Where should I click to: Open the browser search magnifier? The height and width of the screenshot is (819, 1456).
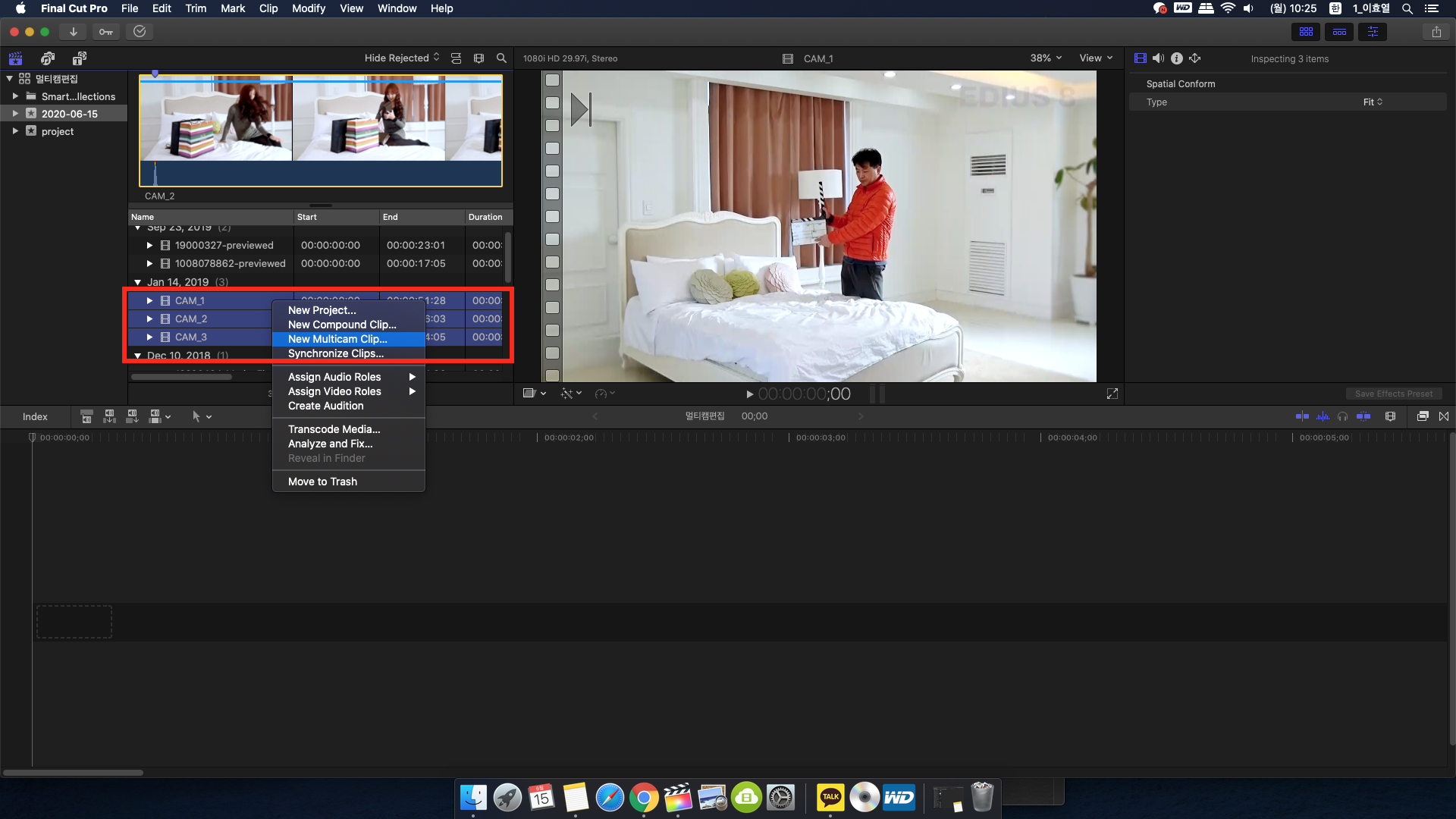click(501, 58)
